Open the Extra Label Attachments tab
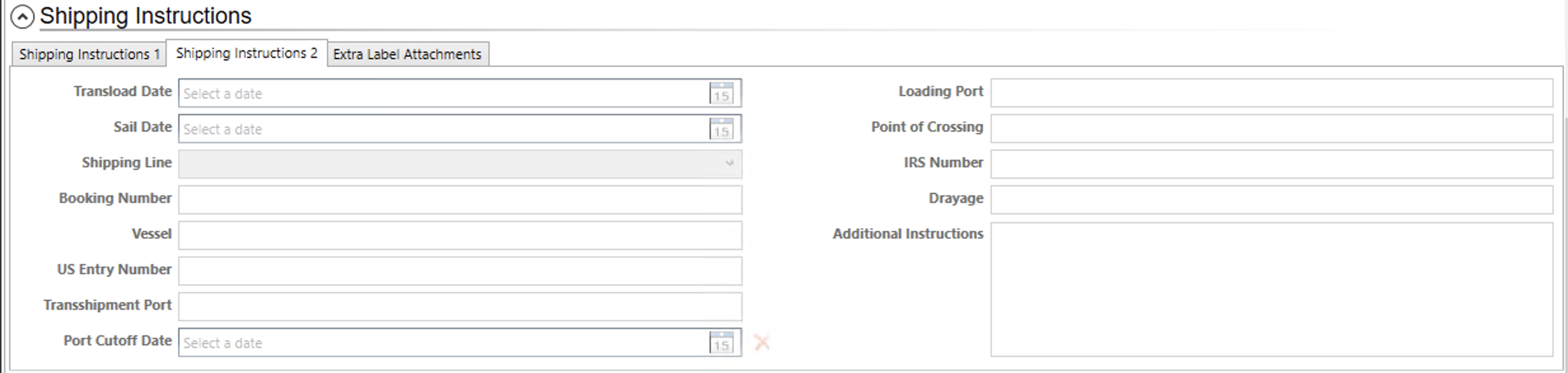Viewport: 1568px width, 373px height. [407, 54]
